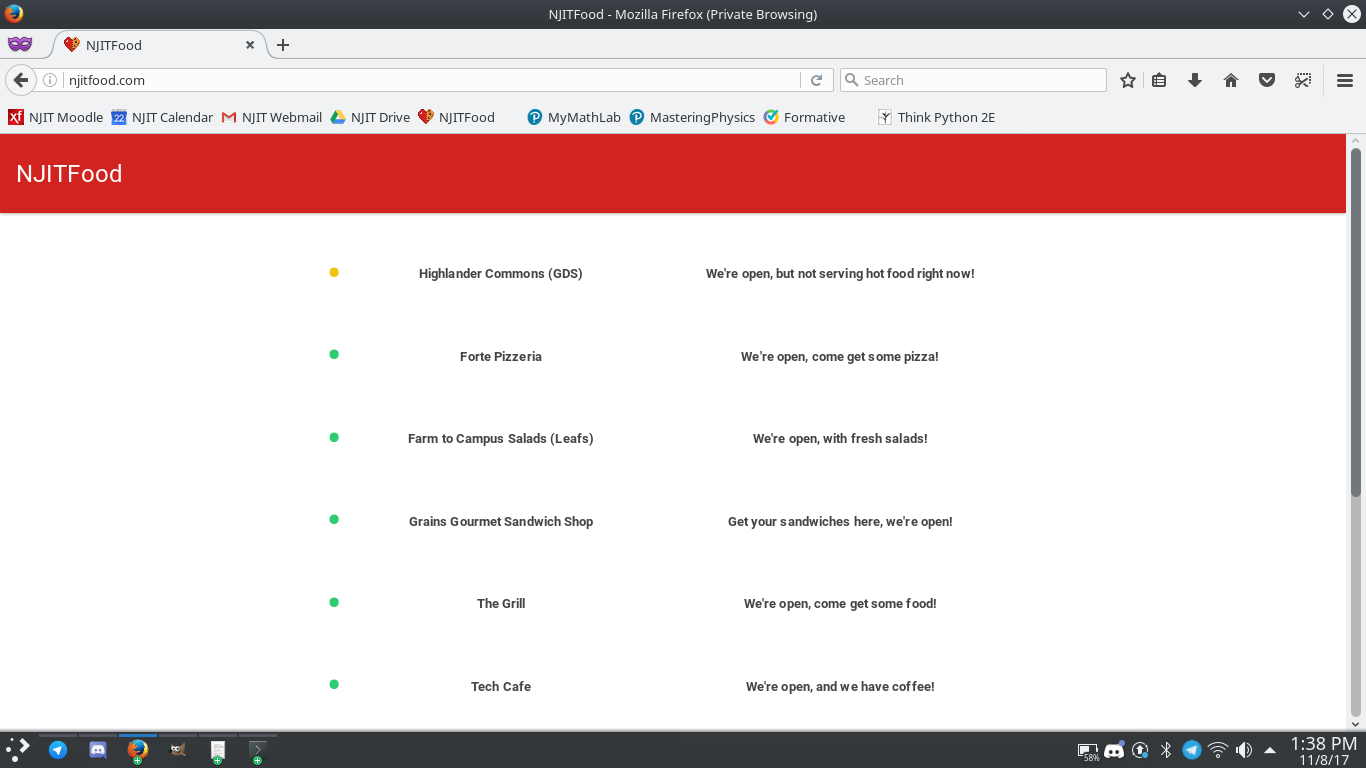Save page to Pocket icon
1366x768 pixels.
pyautogui.click(x=1267, y=80)
